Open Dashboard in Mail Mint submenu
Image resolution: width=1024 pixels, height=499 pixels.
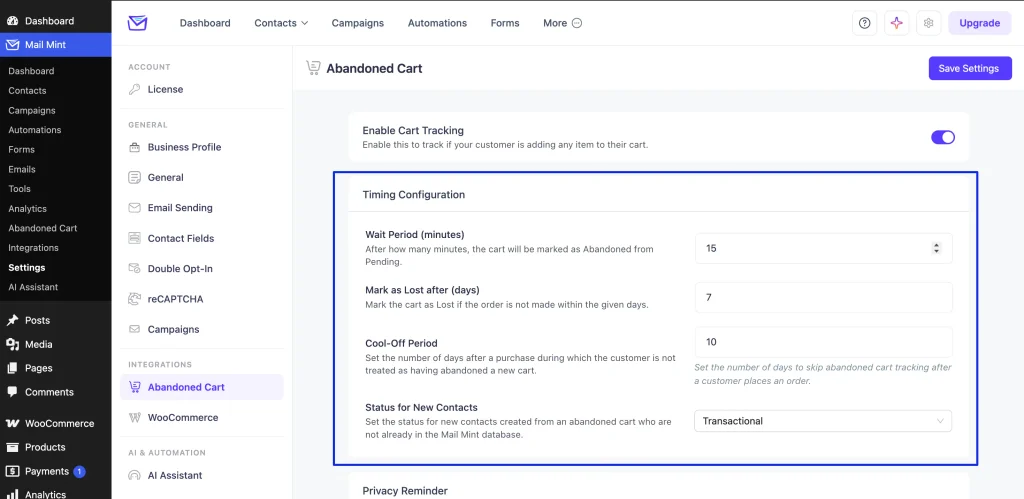pyautogui.click(x=31, y=71)
